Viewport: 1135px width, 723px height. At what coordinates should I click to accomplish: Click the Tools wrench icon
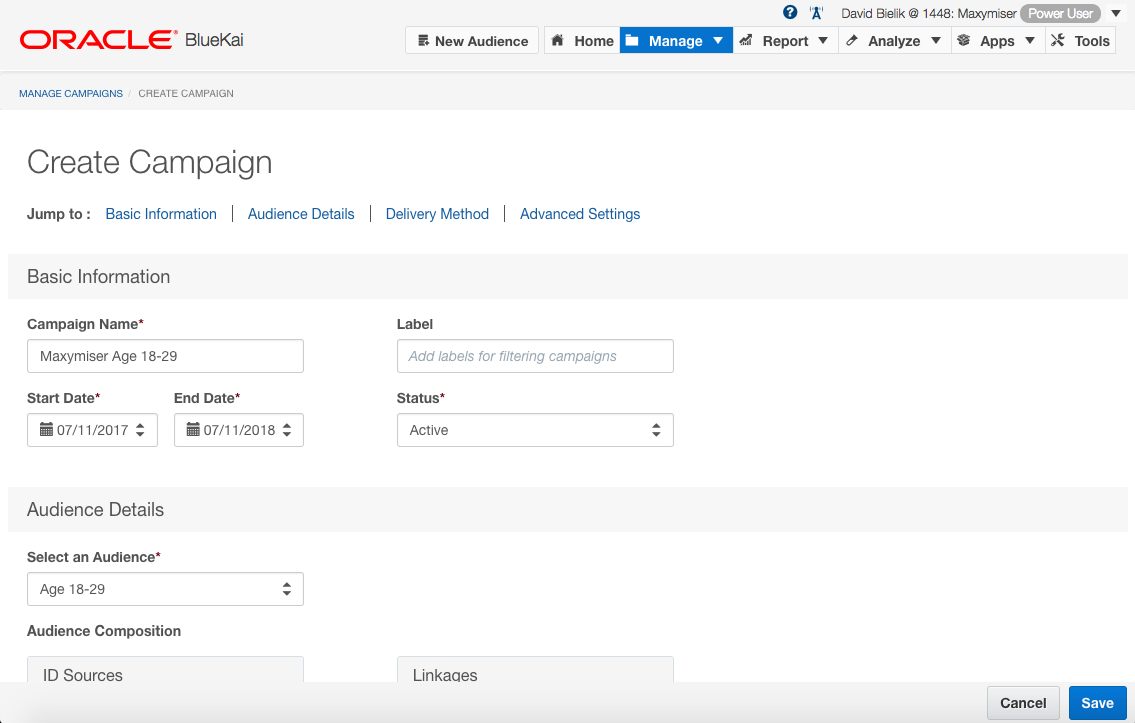click(1058, 41)
